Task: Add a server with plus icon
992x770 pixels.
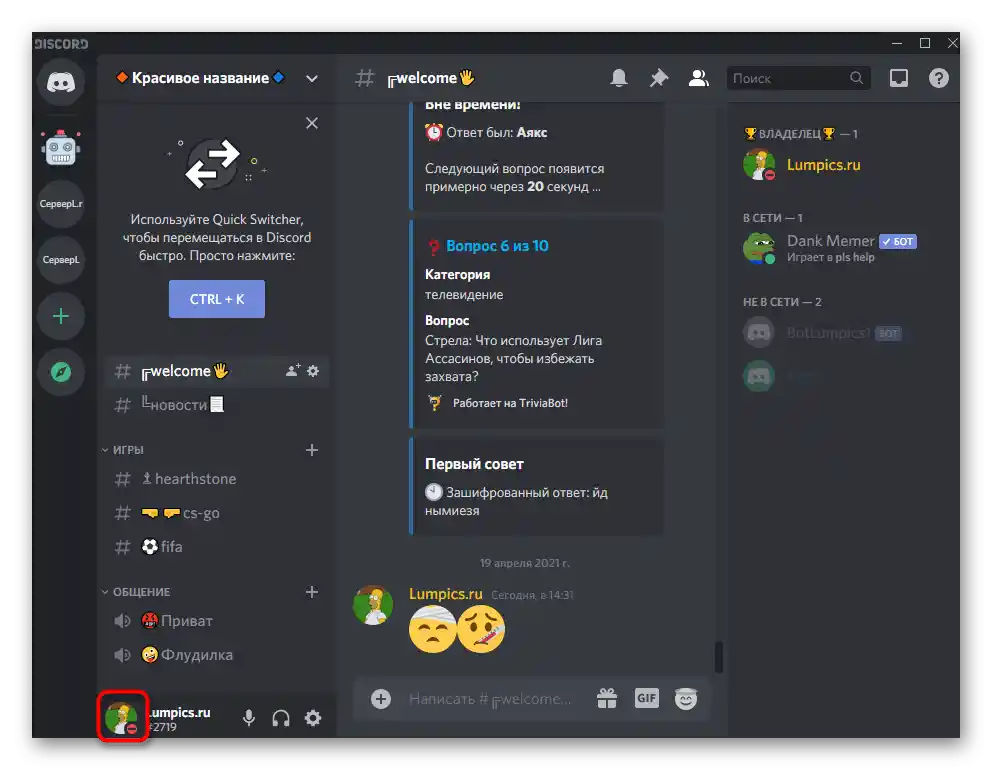Action: click(61, 316)
